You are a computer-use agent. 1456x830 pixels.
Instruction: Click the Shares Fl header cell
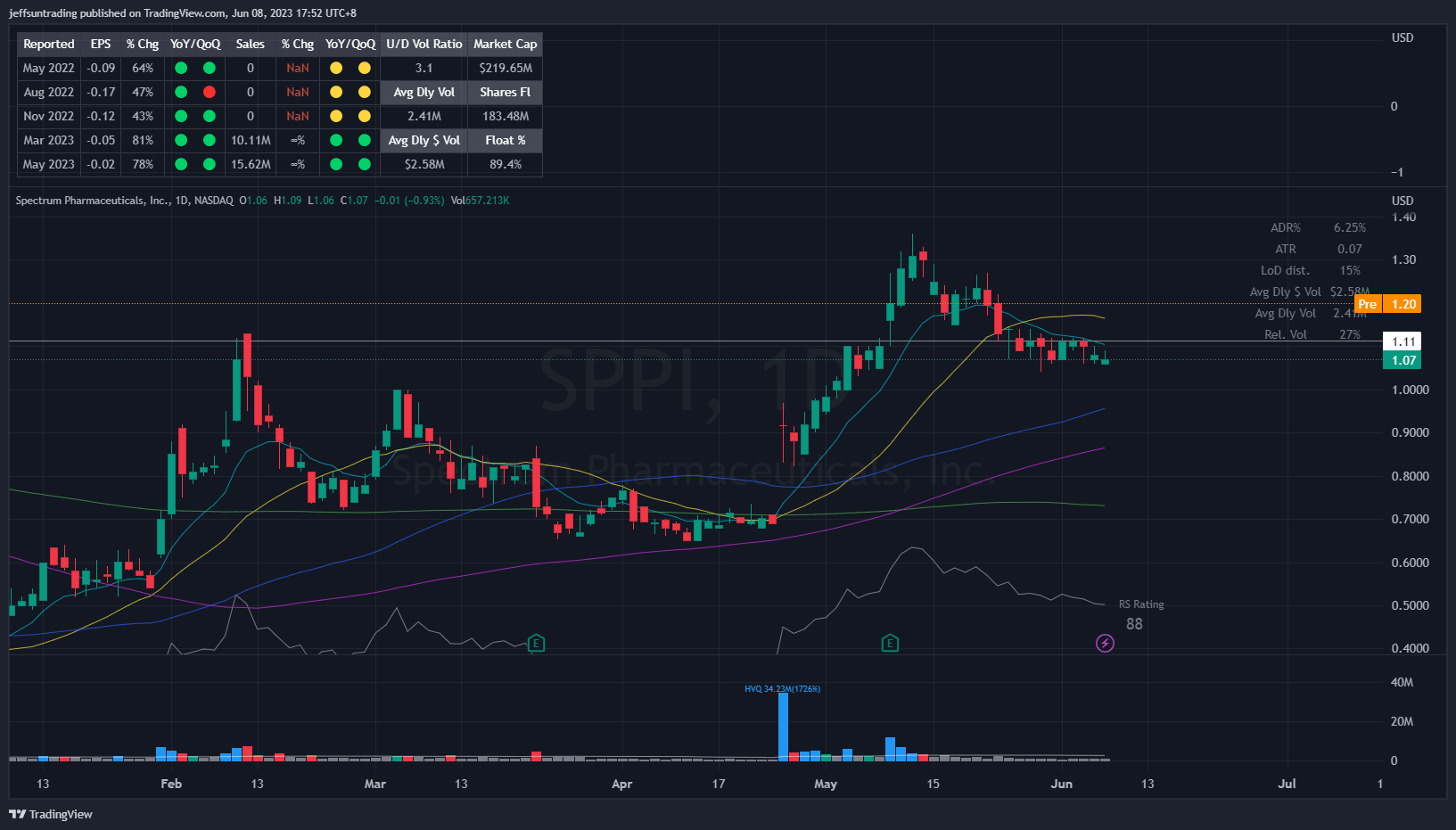[506, 92]
